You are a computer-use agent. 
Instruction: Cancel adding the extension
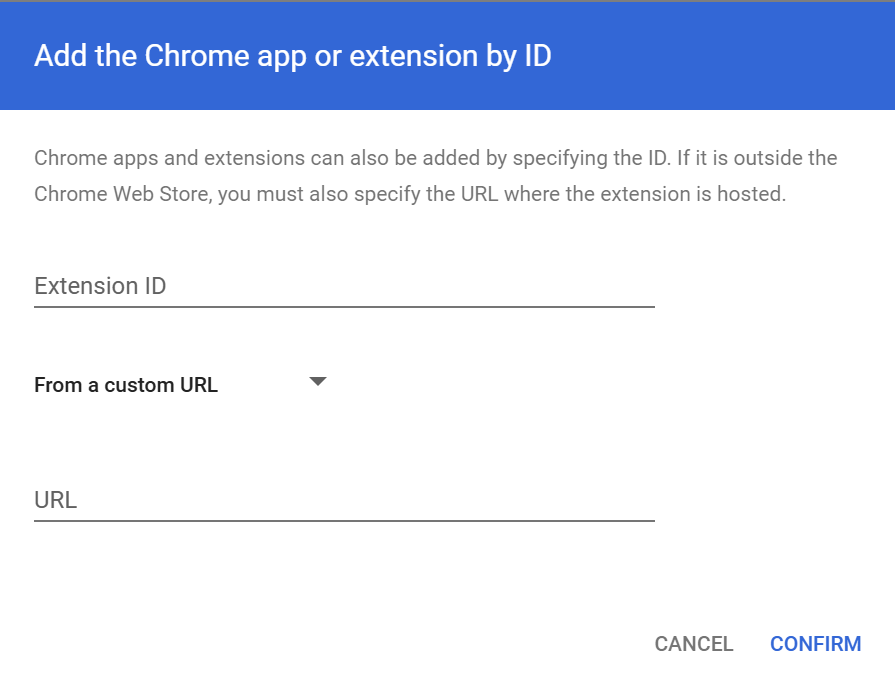[694, 644]
